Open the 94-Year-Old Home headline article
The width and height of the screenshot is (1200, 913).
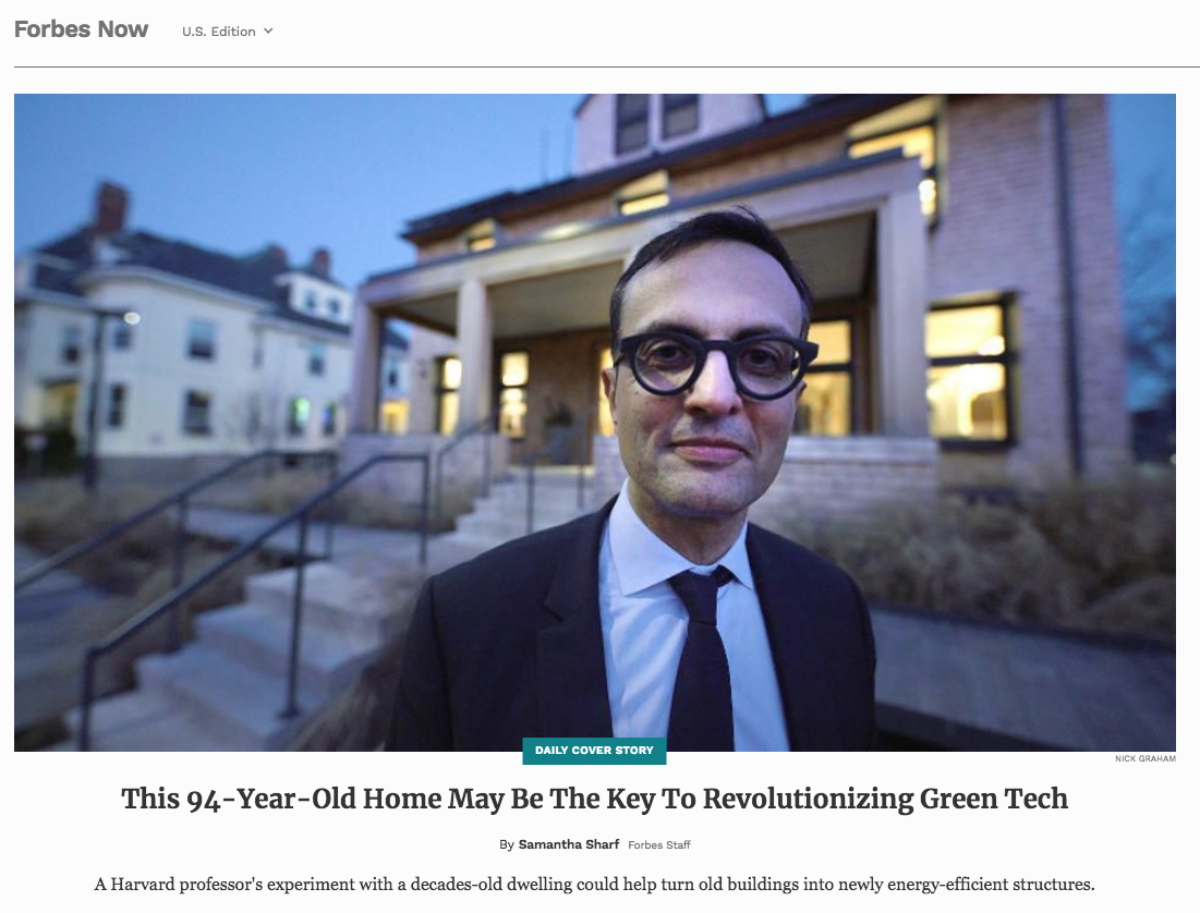[x=595, y=799]
